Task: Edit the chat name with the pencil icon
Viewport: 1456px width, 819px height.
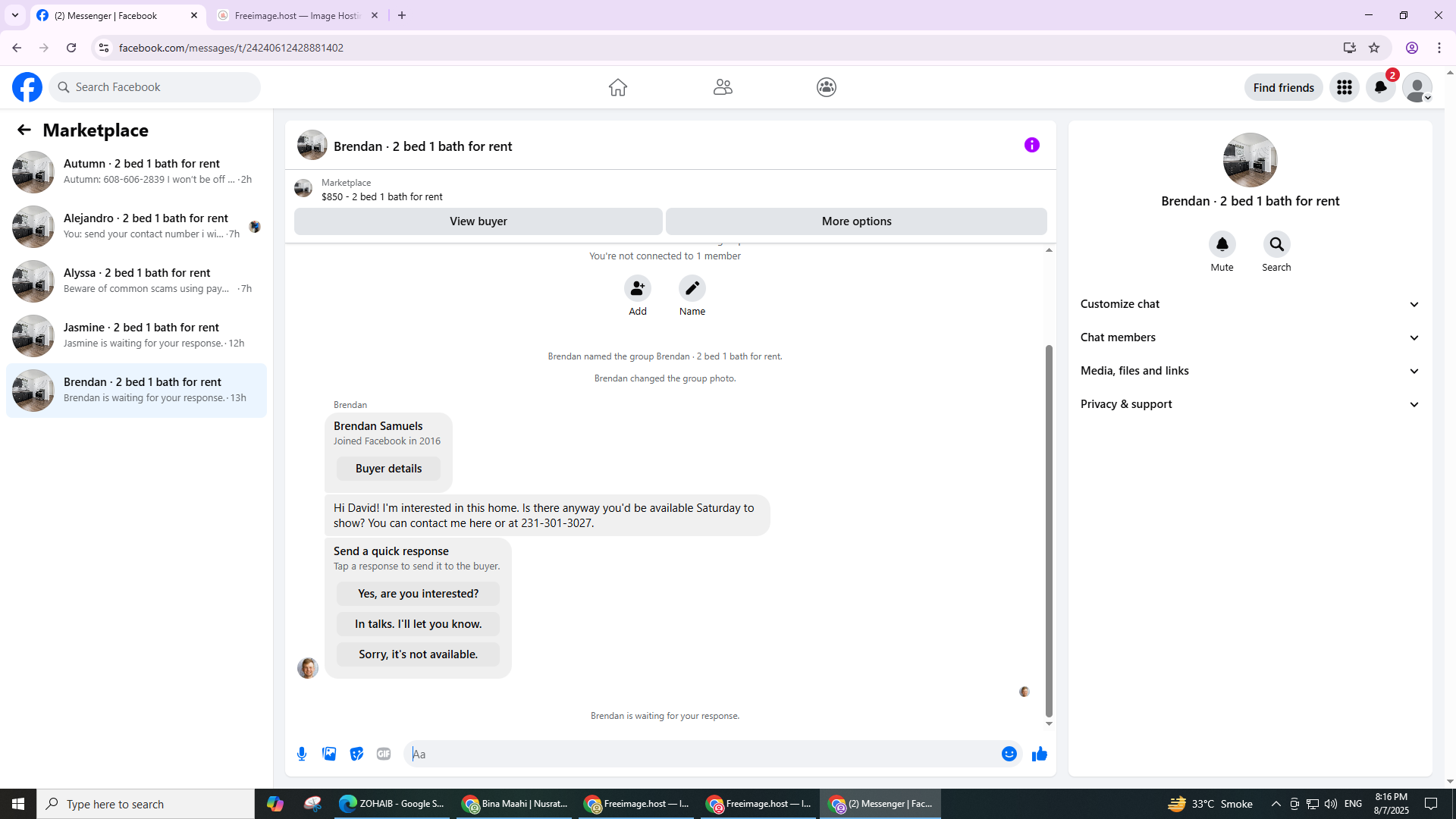Action: pyautogui.click(x=692, y=288)
